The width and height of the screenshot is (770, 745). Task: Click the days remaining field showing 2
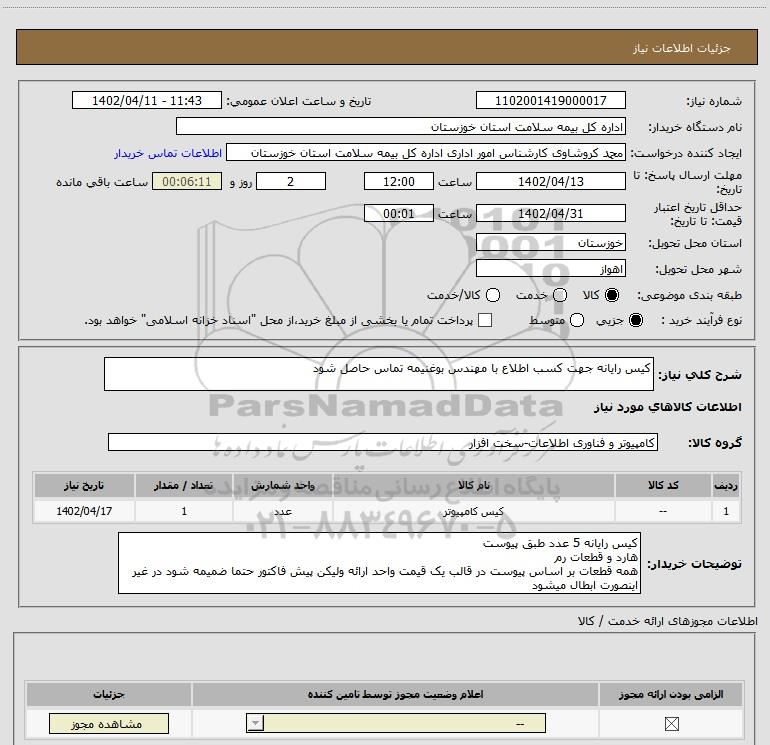click(x=291, y=182)
